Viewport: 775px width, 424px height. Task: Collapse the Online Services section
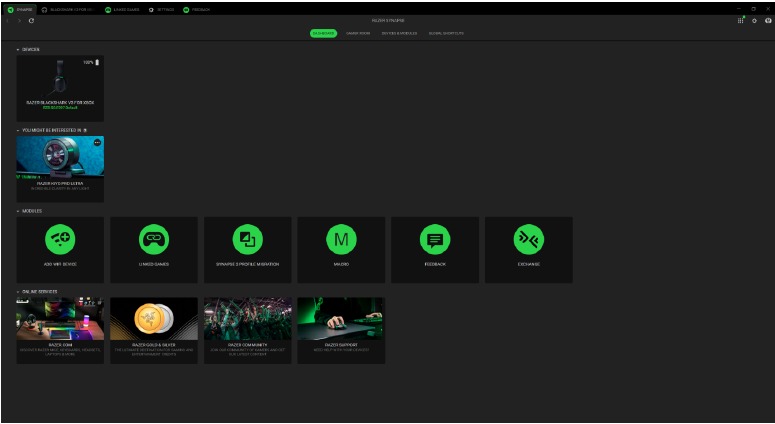point(18,292)
